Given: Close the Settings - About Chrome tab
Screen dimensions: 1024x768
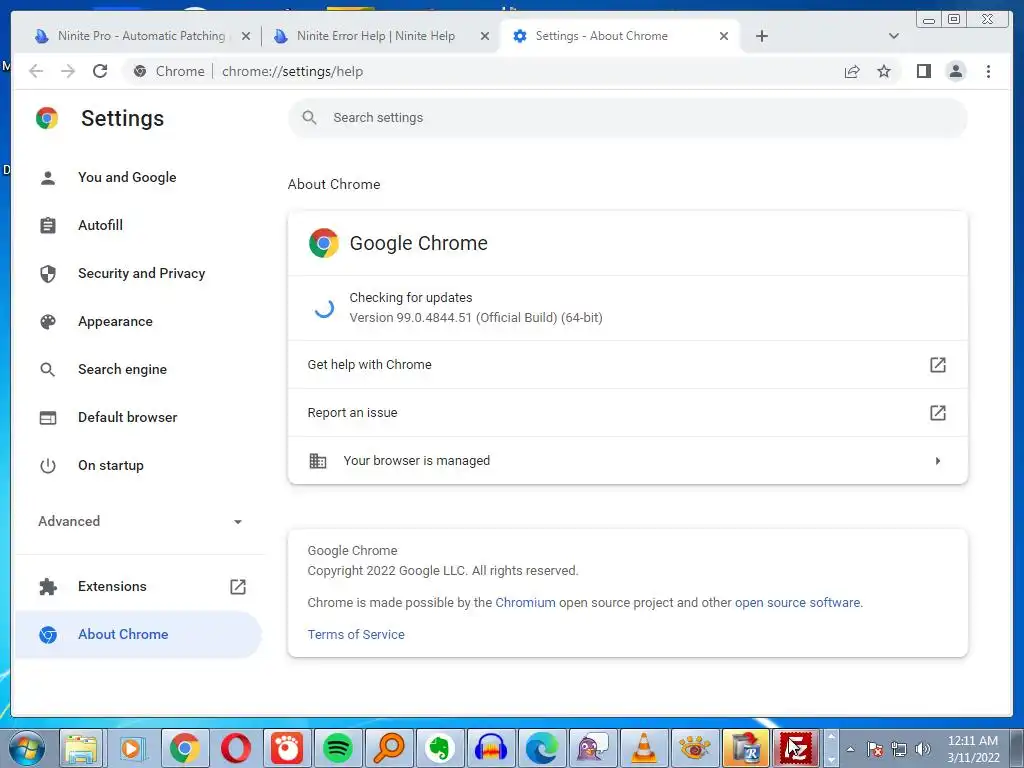Looking at the screenshot, I should pos(724,36).
